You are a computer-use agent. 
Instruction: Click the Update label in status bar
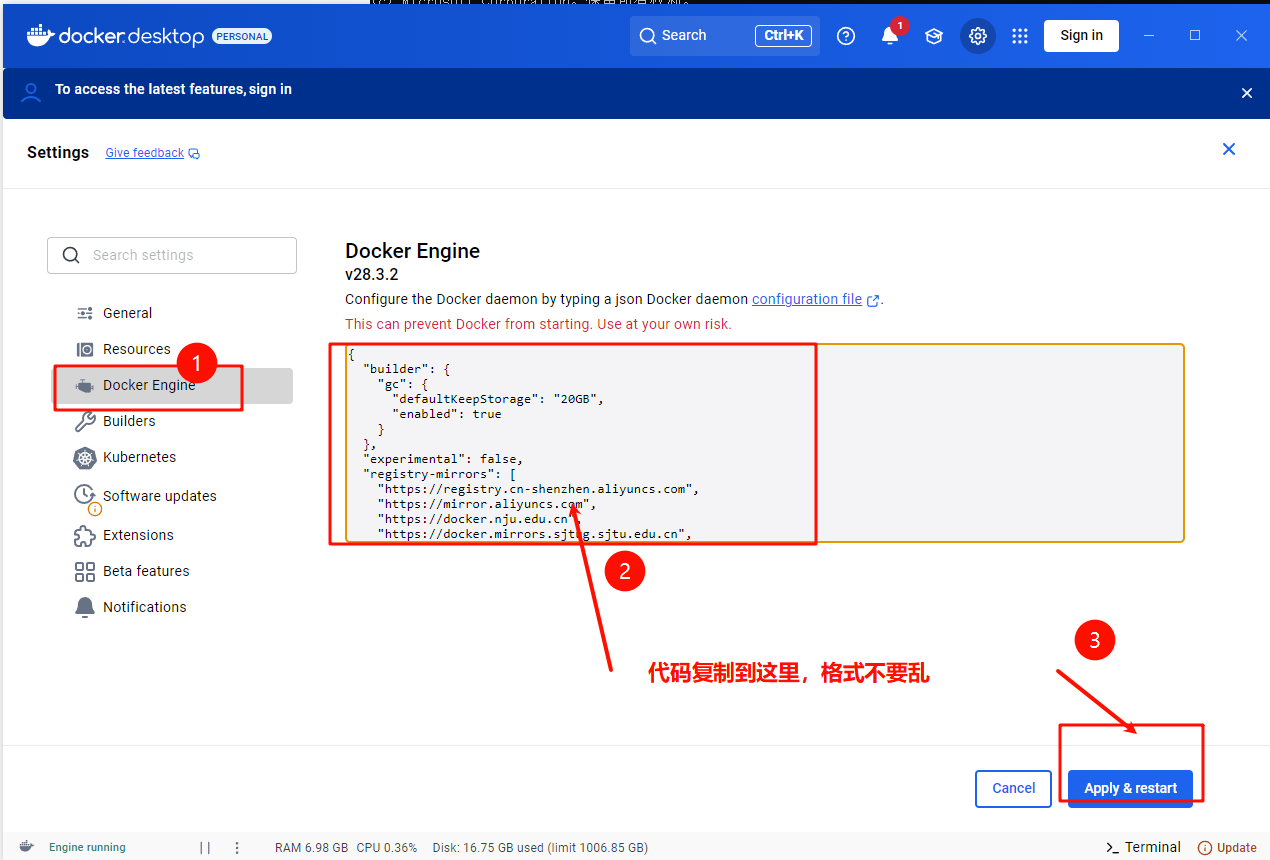coord(1236,847)
